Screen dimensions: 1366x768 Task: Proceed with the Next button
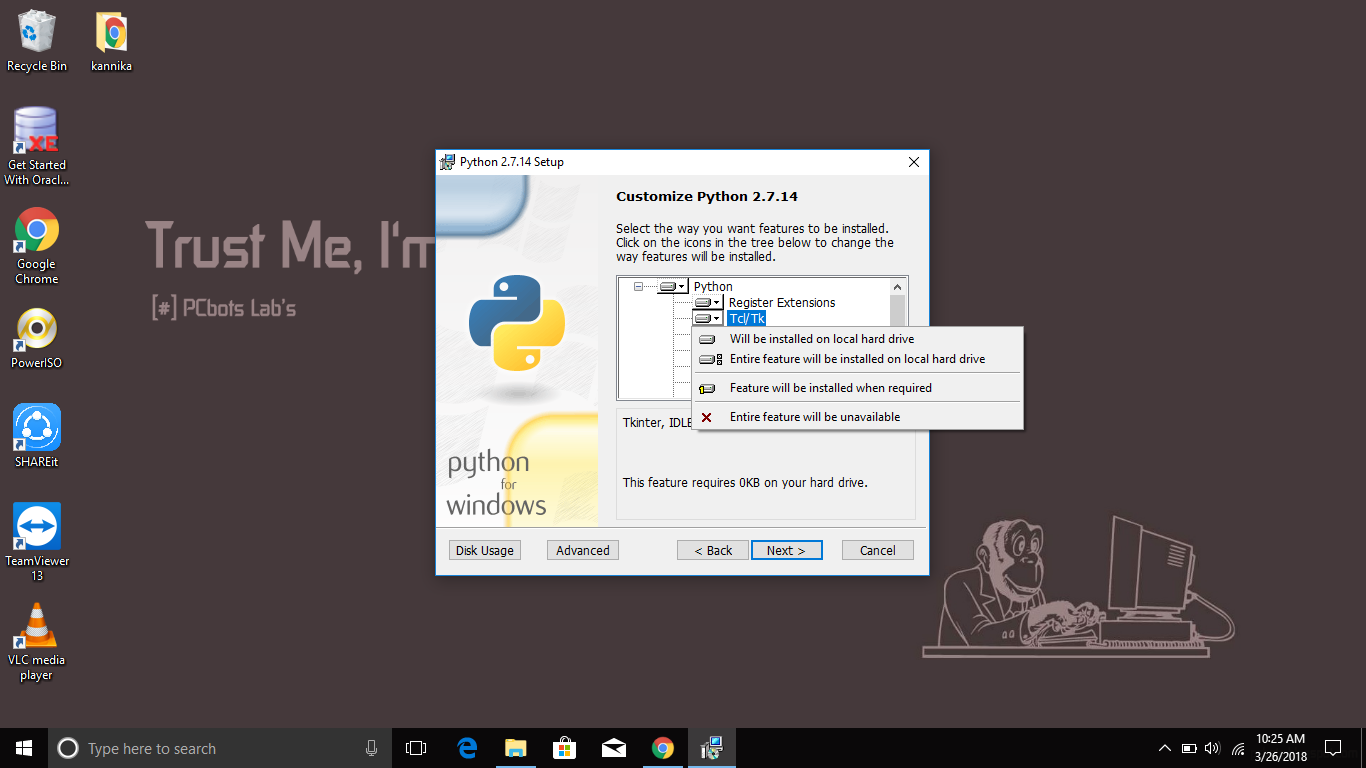pyautogui.click(x=787, y=550)
